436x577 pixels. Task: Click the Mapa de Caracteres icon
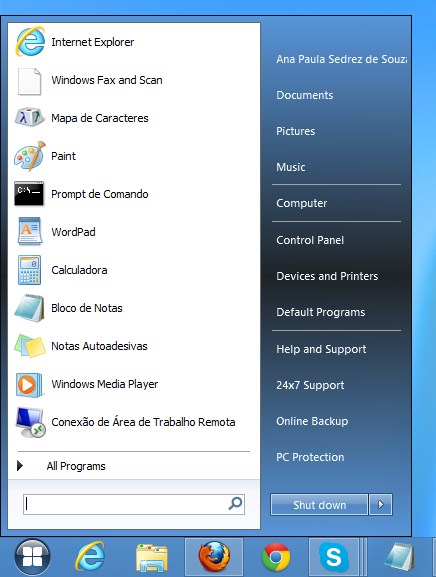tap(29, 117)
